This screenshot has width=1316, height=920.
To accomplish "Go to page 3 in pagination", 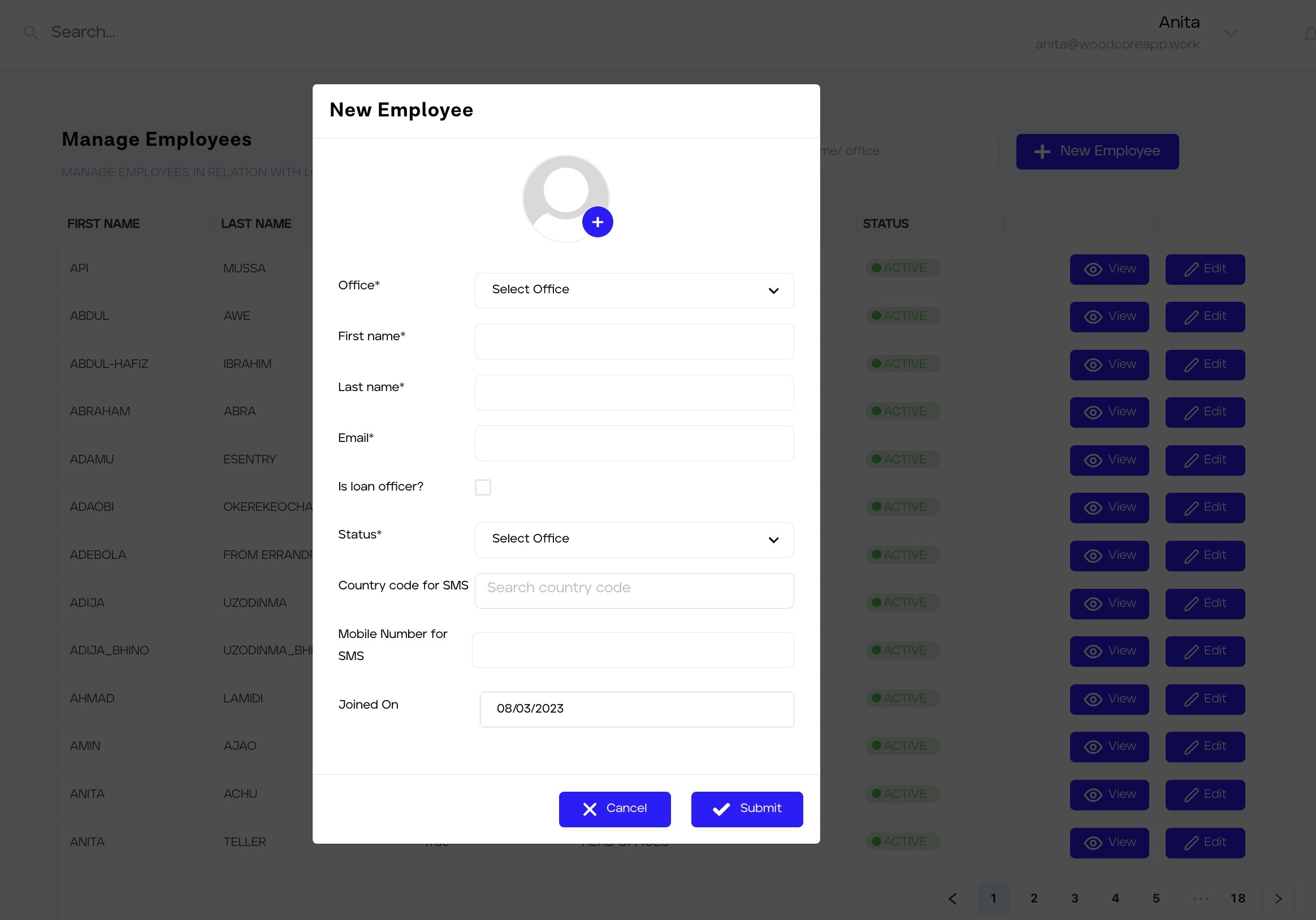I will tap(1074, 898).
